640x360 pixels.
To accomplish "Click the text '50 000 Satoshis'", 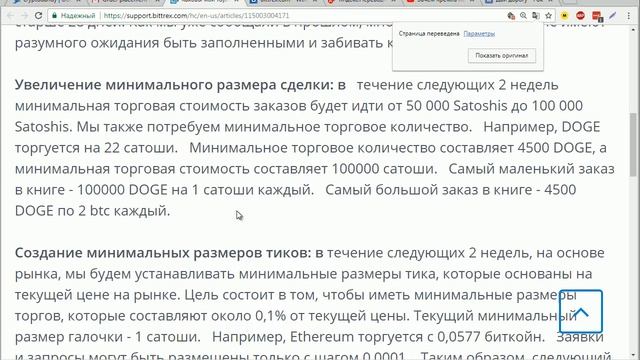I will [x=457, y=106].
